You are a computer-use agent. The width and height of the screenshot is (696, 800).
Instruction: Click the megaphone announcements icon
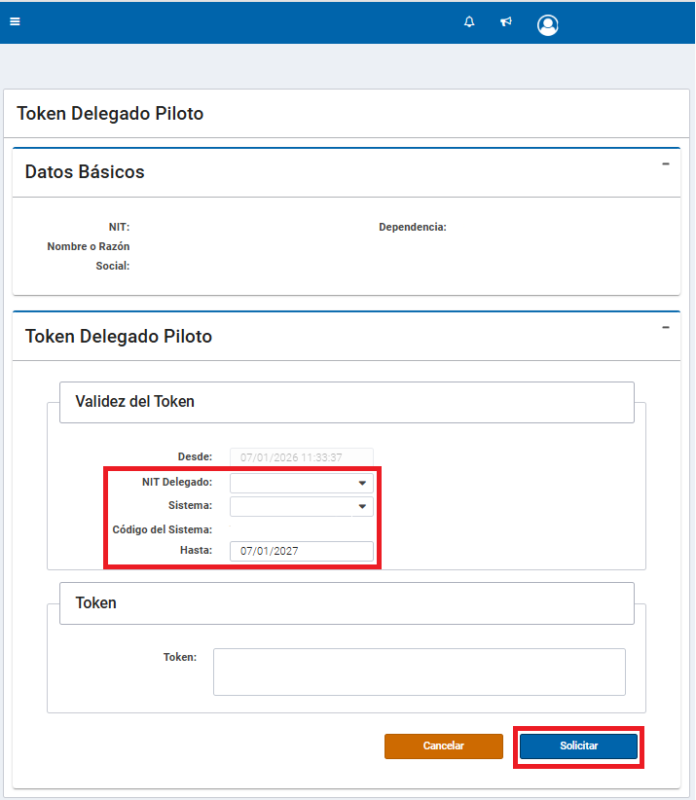[x=506, y=22]
